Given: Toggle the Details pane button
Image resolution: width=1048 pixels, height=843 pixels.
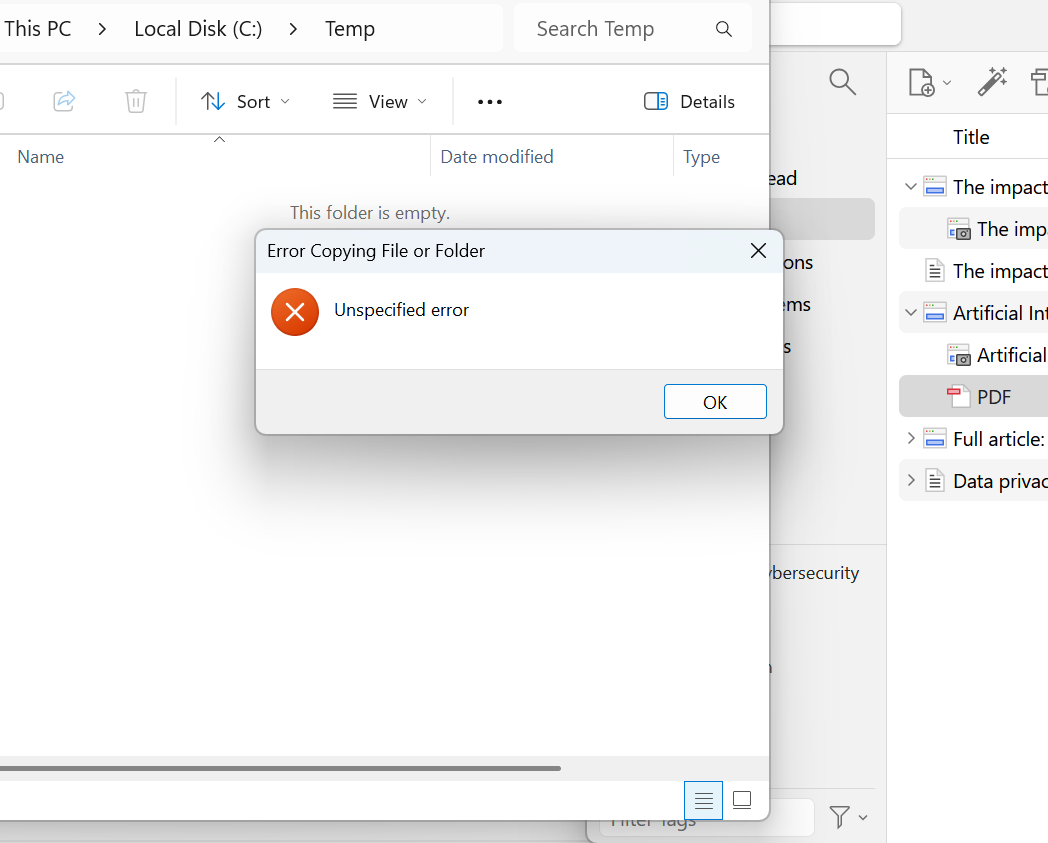Looking at the screenshot, I should (x=689, y=102).
